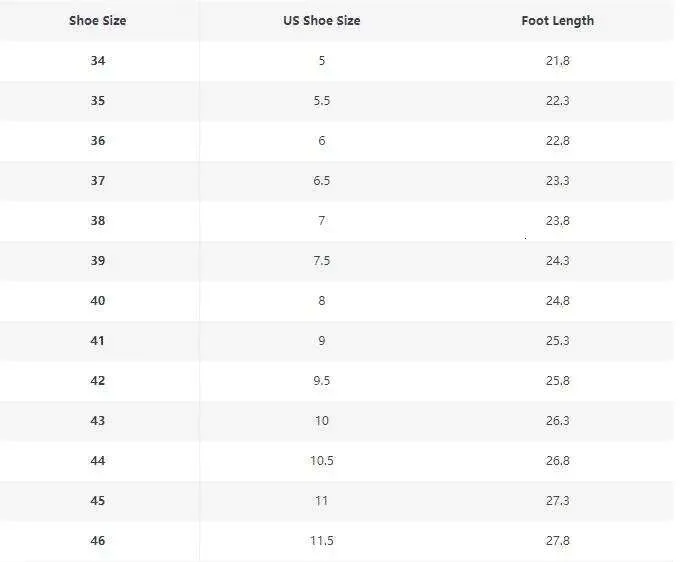Click the Shoe Size column header
This screenshot has height=562, width=680.
(x=98, y=20)
